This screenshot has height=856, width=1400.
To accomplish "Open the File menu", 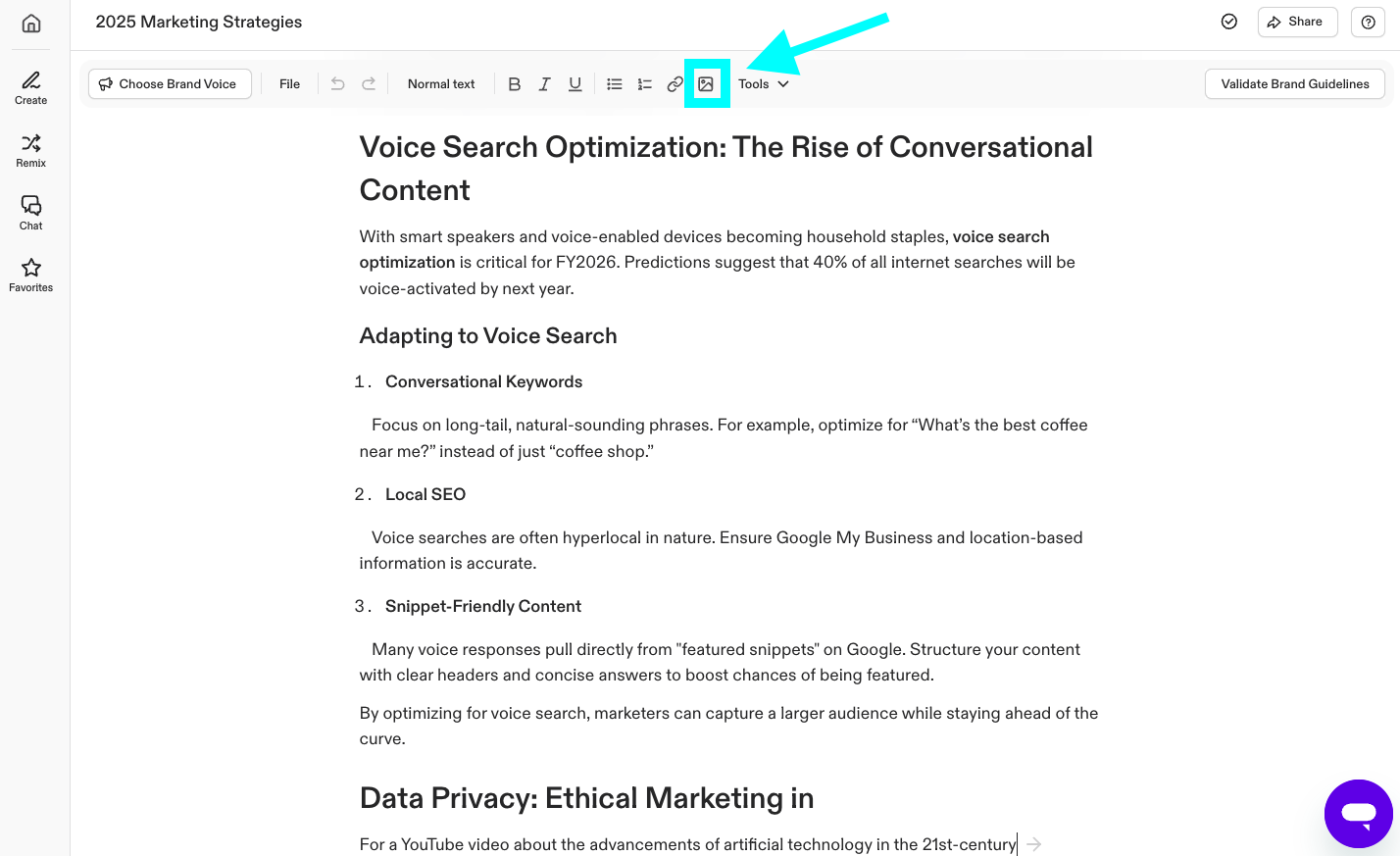I will 289,84.
